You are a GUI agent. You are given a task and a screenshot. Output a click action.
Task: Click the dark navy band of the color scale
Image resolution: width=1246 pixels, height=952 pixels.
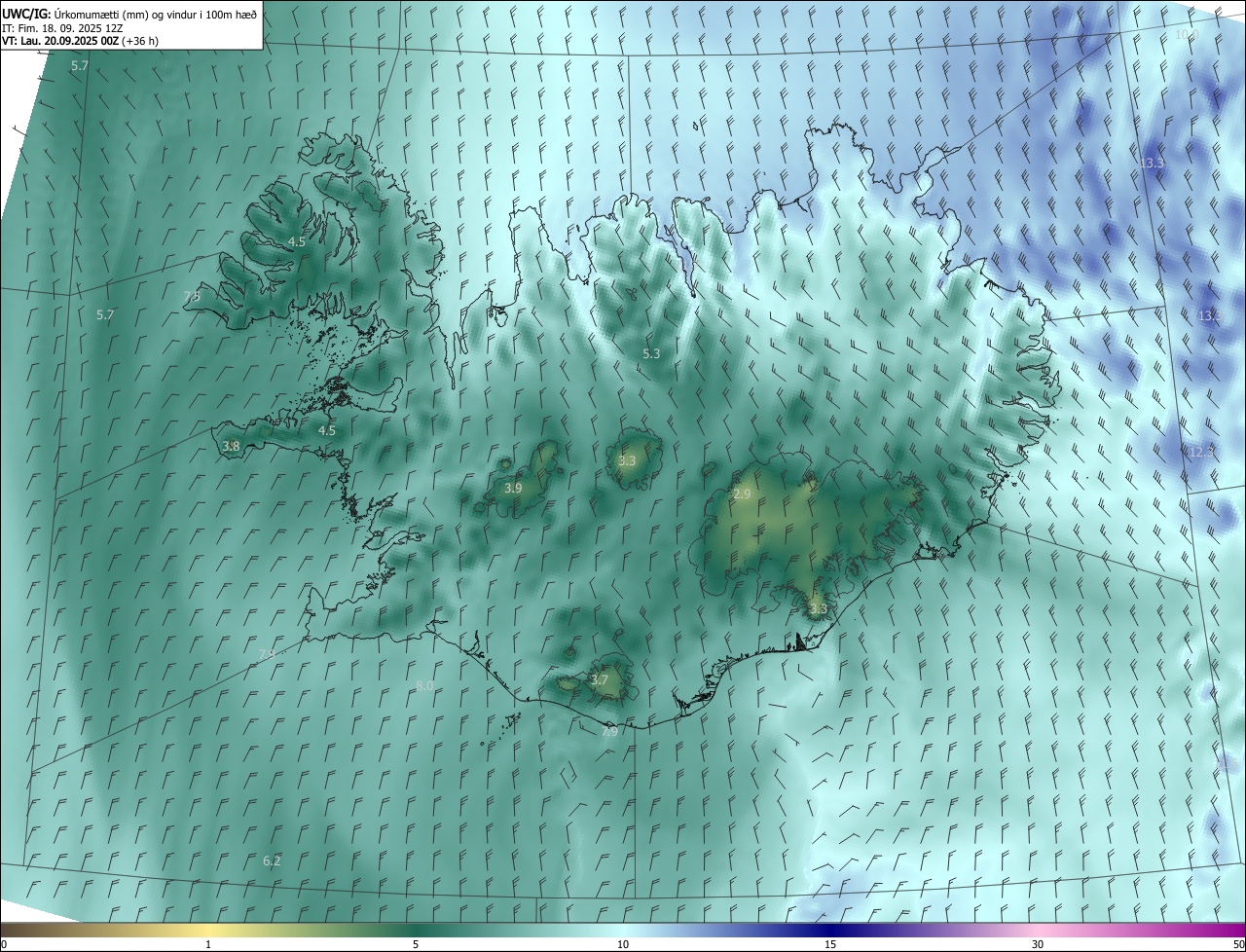(830, 930)
